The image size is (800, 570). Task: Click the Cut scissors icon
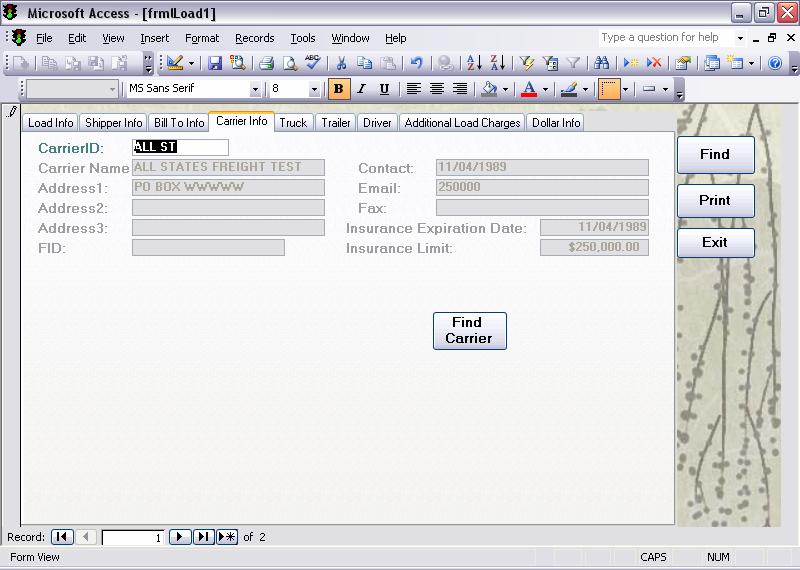341,63
